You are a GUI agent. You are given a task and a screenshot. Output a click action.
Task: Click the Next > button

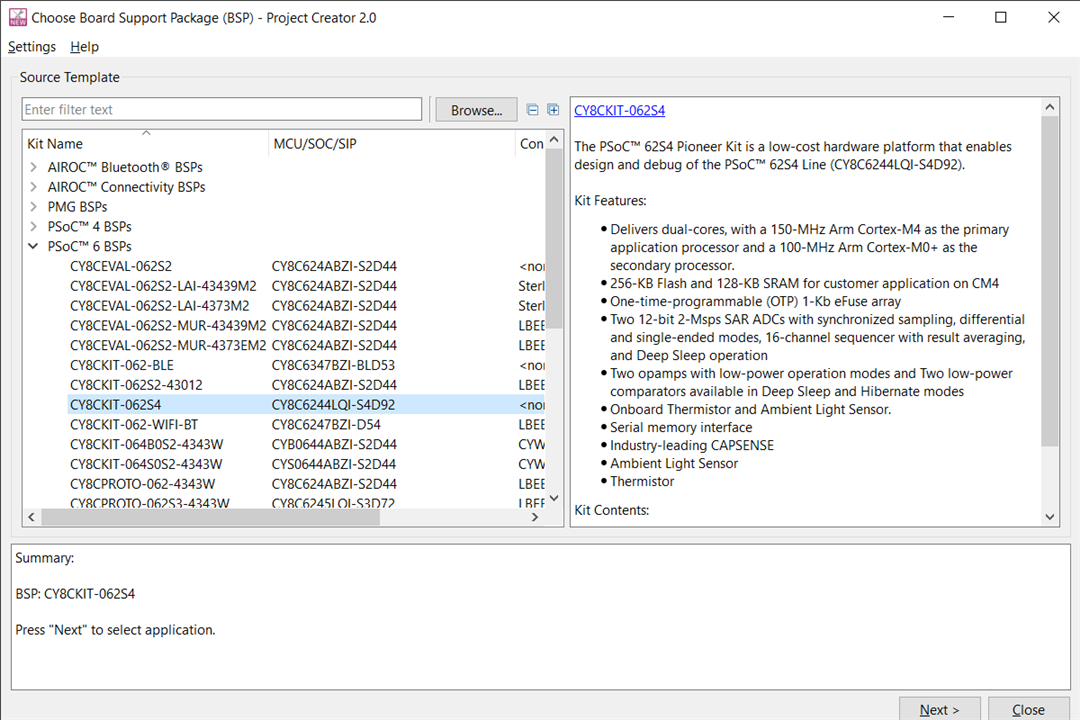pyautogui.click(x=939, y=709)
